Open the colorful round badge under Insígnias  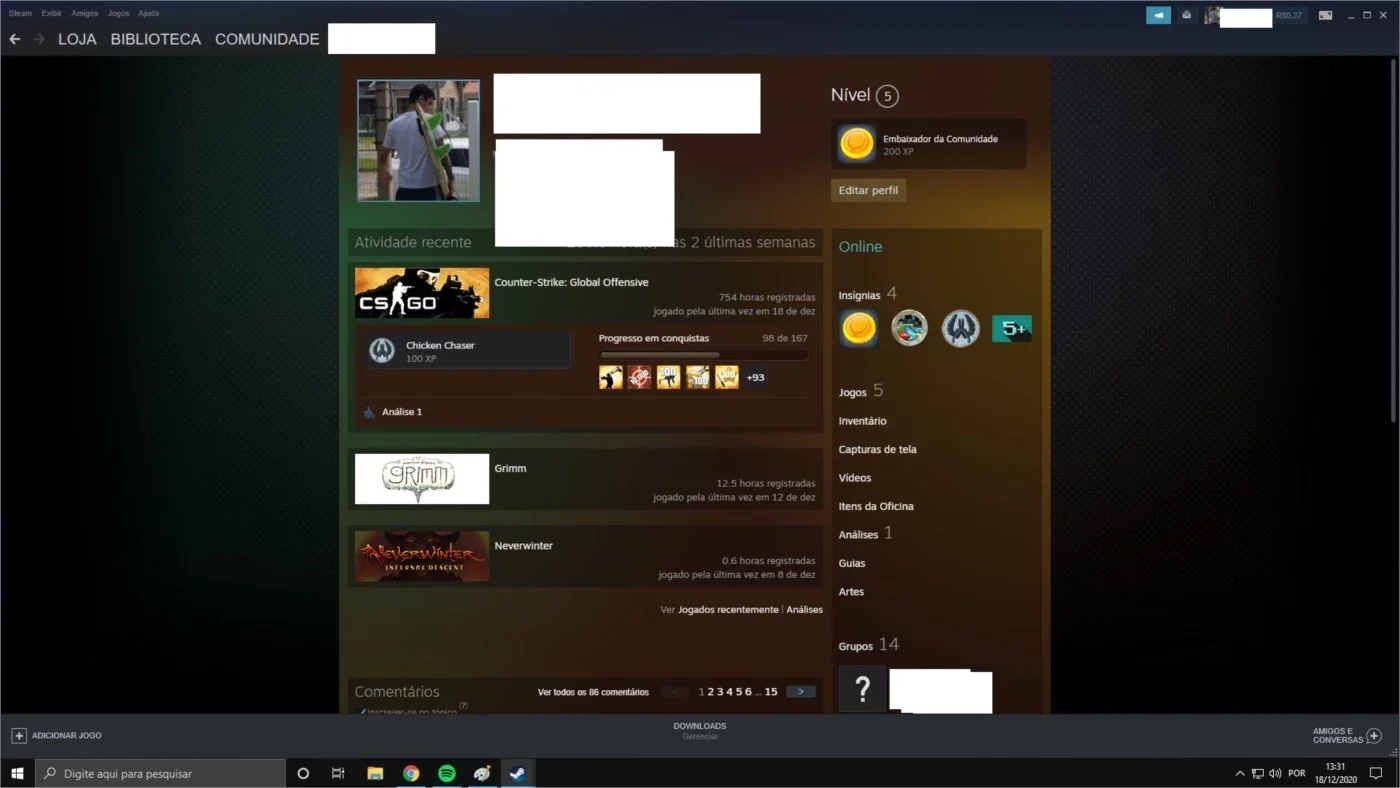[909, 328]
